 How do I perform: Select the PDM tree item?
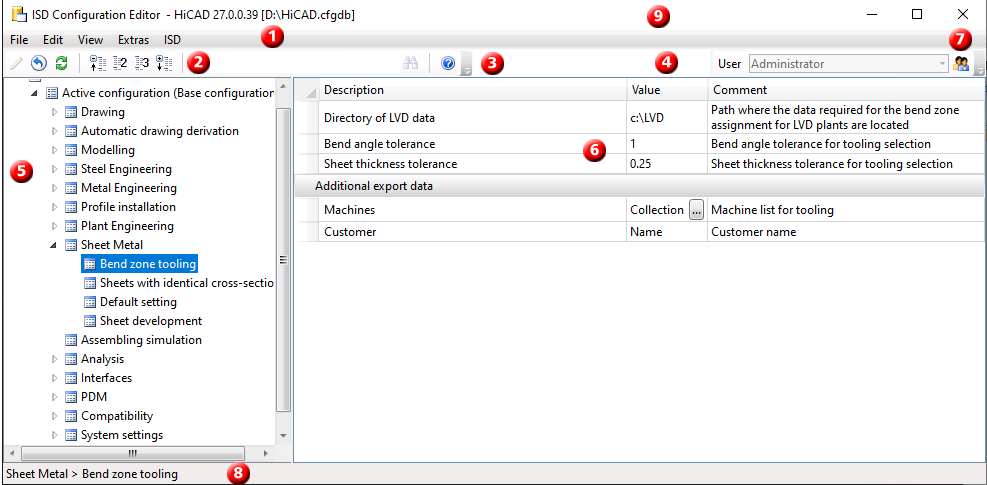(86, 397)
